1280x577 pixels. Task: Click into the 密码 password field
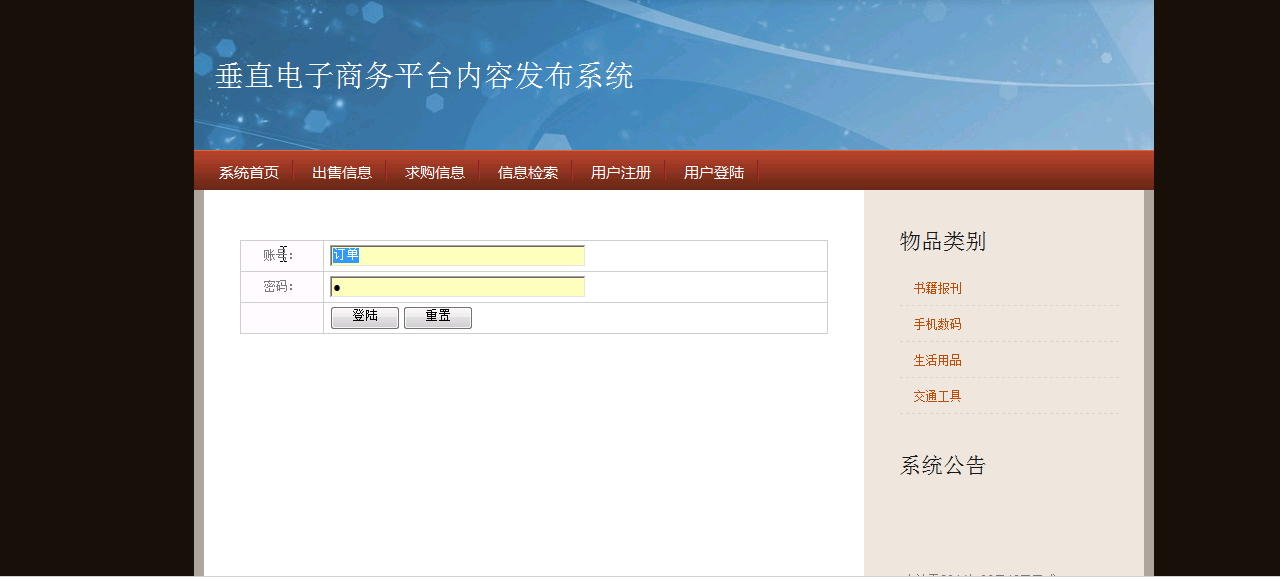(x=458, y=287)
